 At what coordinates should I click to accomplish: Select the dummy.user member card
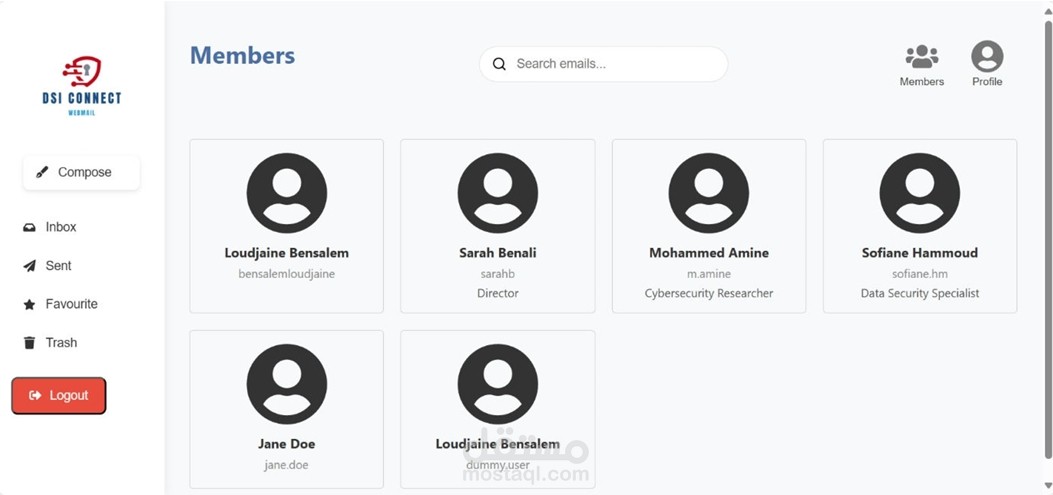498,409
